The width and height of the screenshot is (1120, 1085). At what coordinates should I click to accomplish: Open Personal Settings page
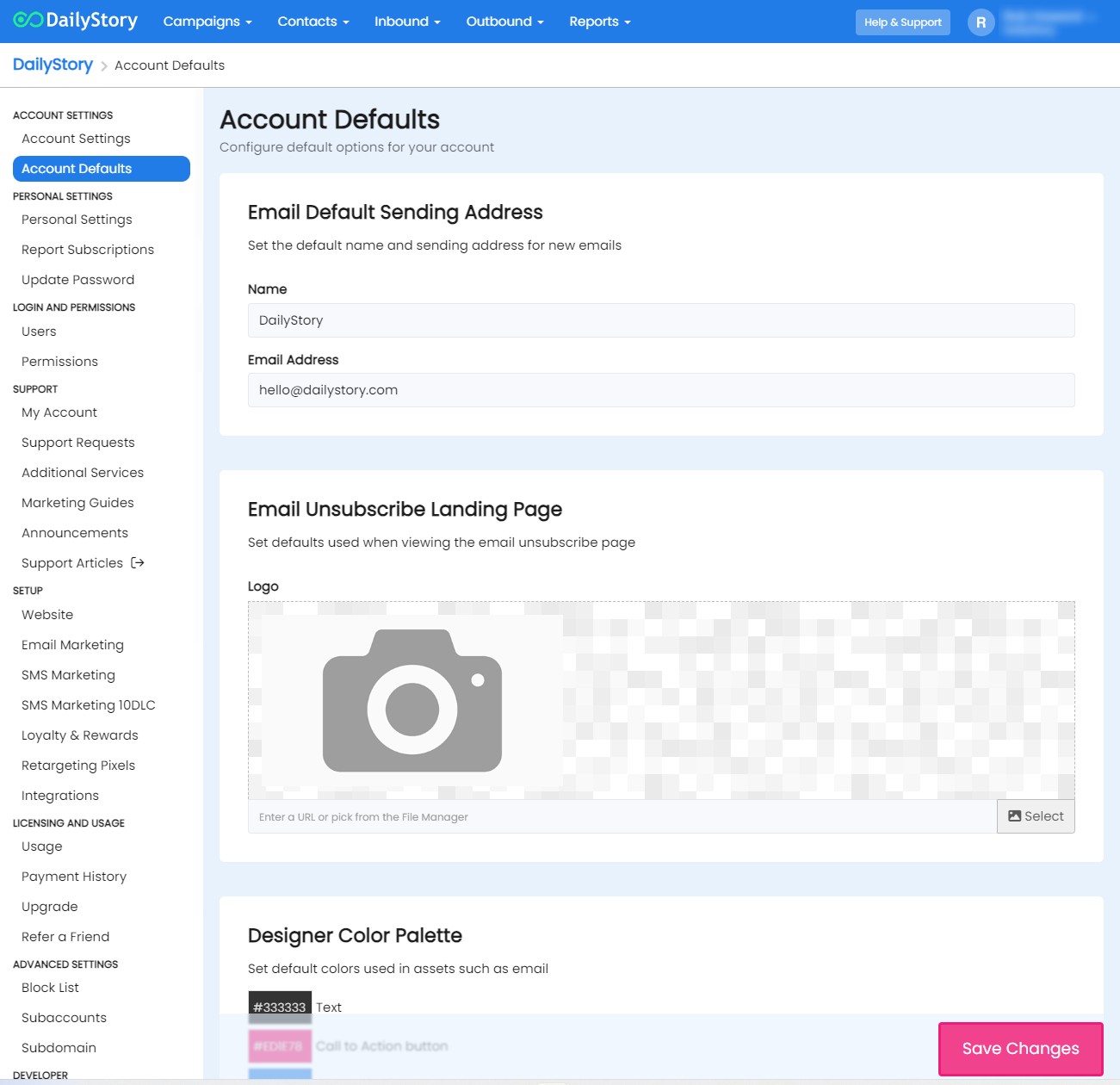pyautogui.click(x=77, y=220)
